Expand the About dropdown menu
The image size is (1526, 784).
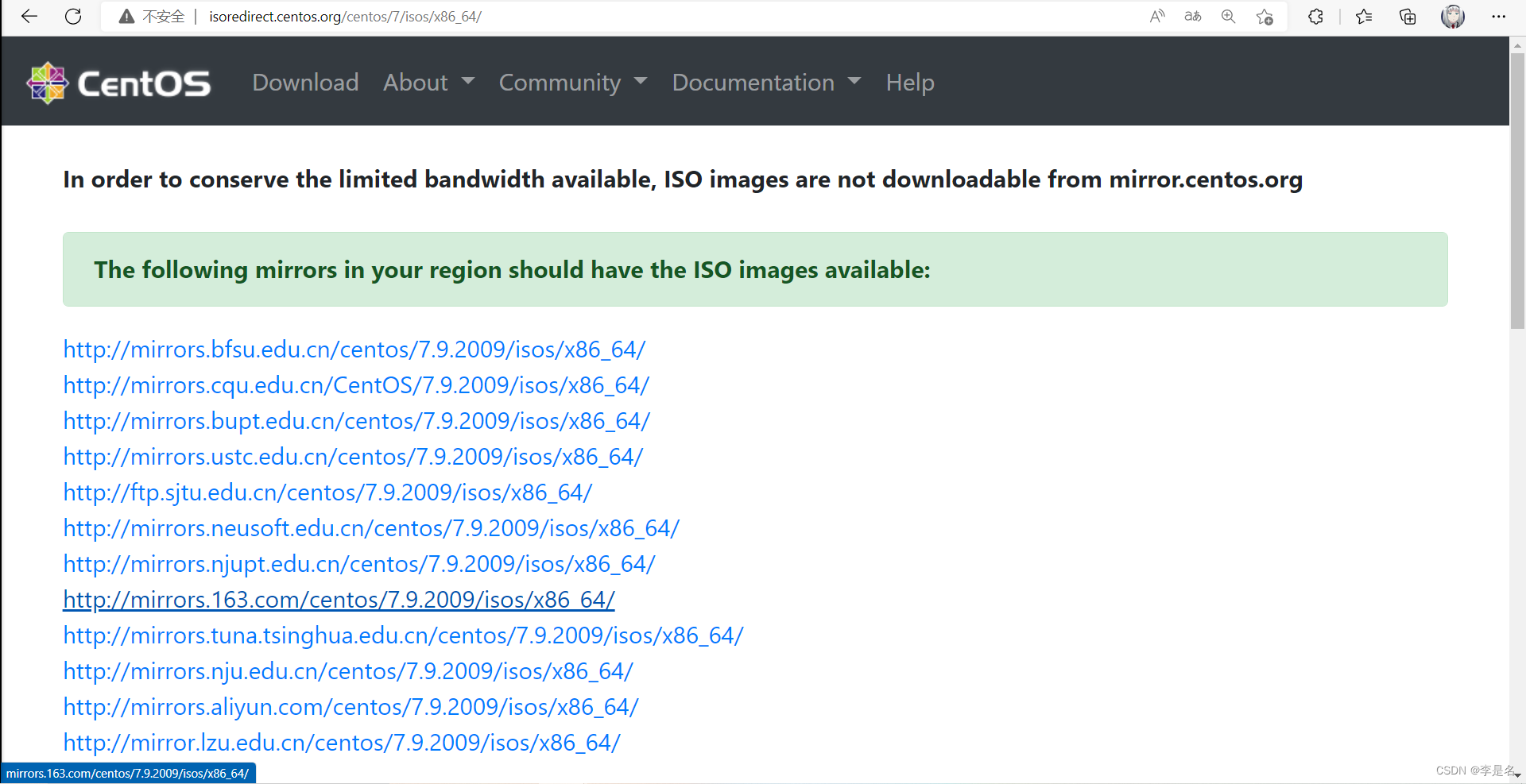pos(429,83)
